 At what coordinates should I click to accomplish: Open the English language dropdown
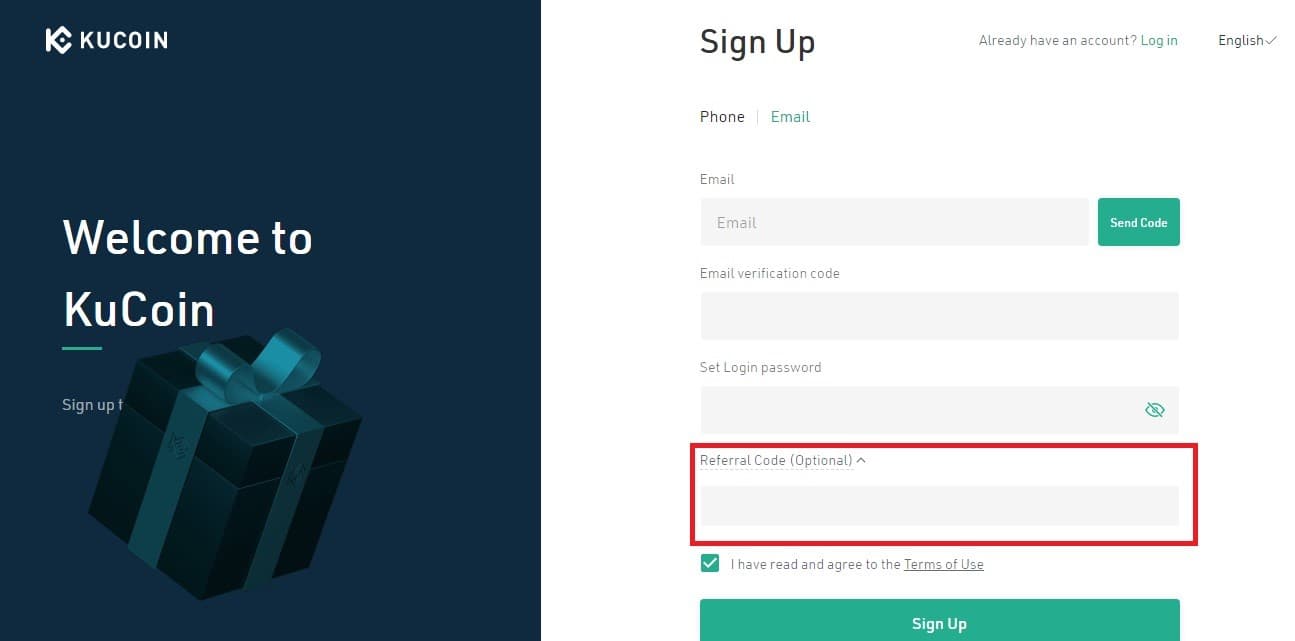(1247, 41)
